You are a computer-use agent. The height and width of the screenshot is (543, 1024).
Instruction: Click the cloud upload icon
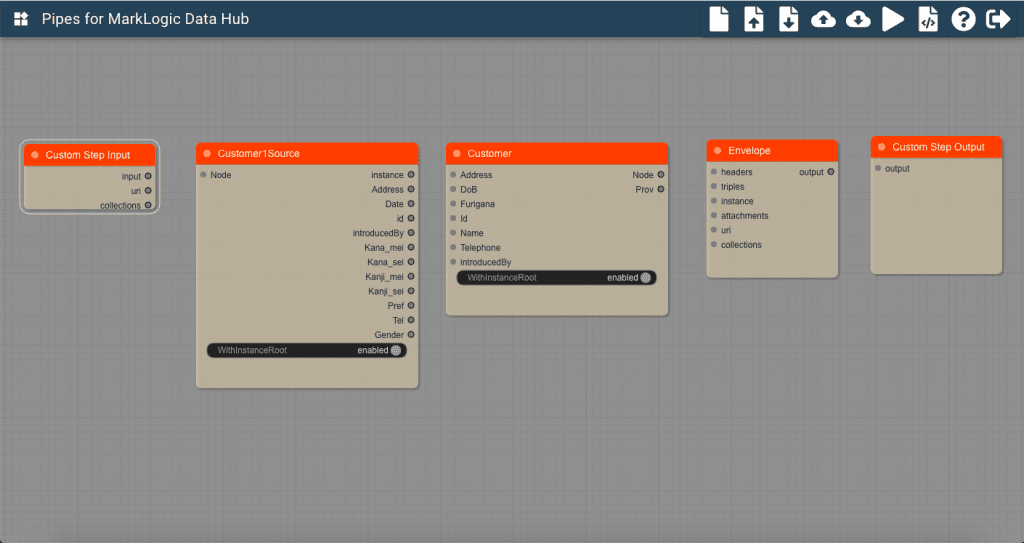click(823, 19)
